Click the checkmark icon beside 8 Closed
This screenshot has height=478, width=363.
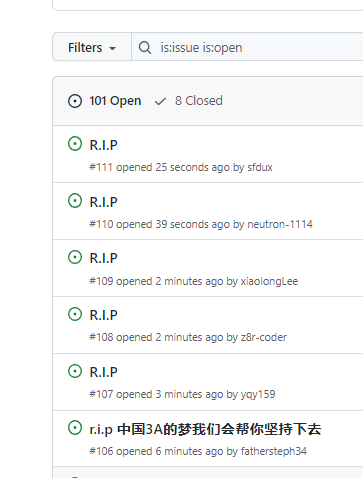(x=160, y=101)
